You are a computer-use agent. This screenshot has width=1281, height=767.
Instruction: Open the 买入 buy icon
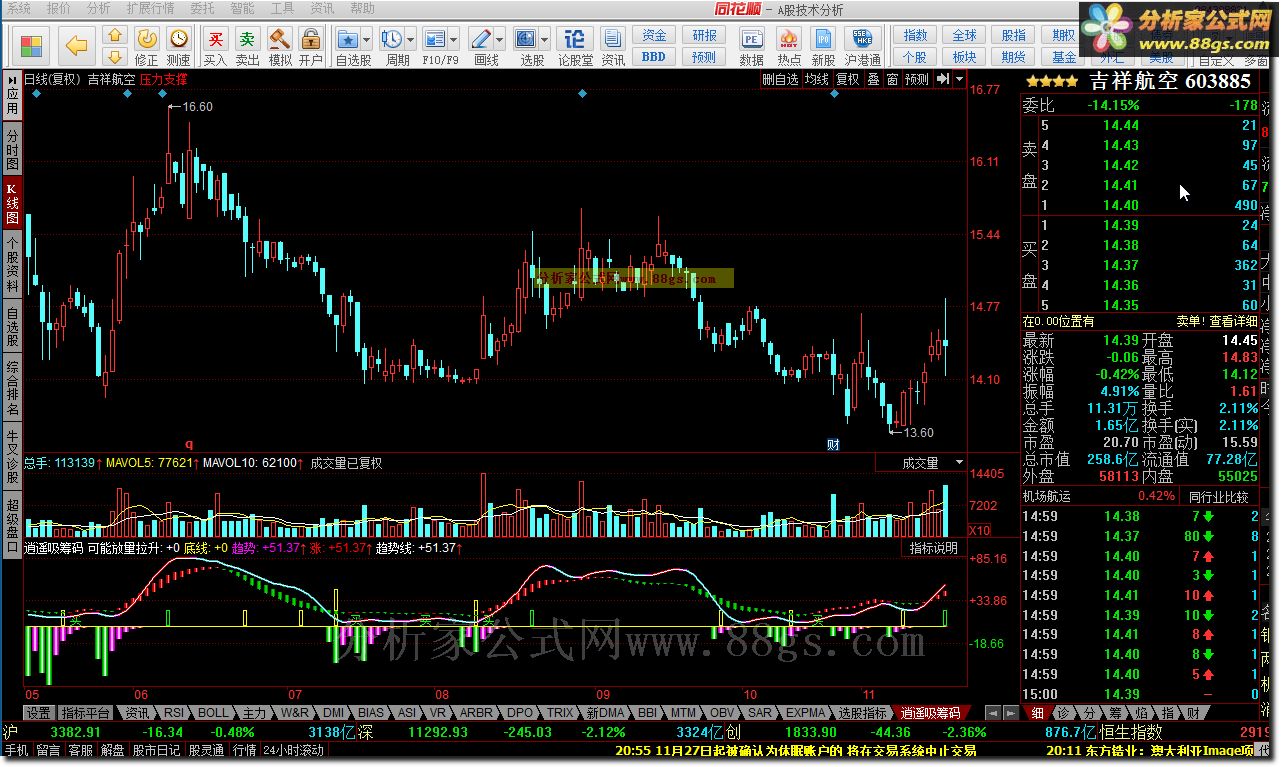click(215, 39)
